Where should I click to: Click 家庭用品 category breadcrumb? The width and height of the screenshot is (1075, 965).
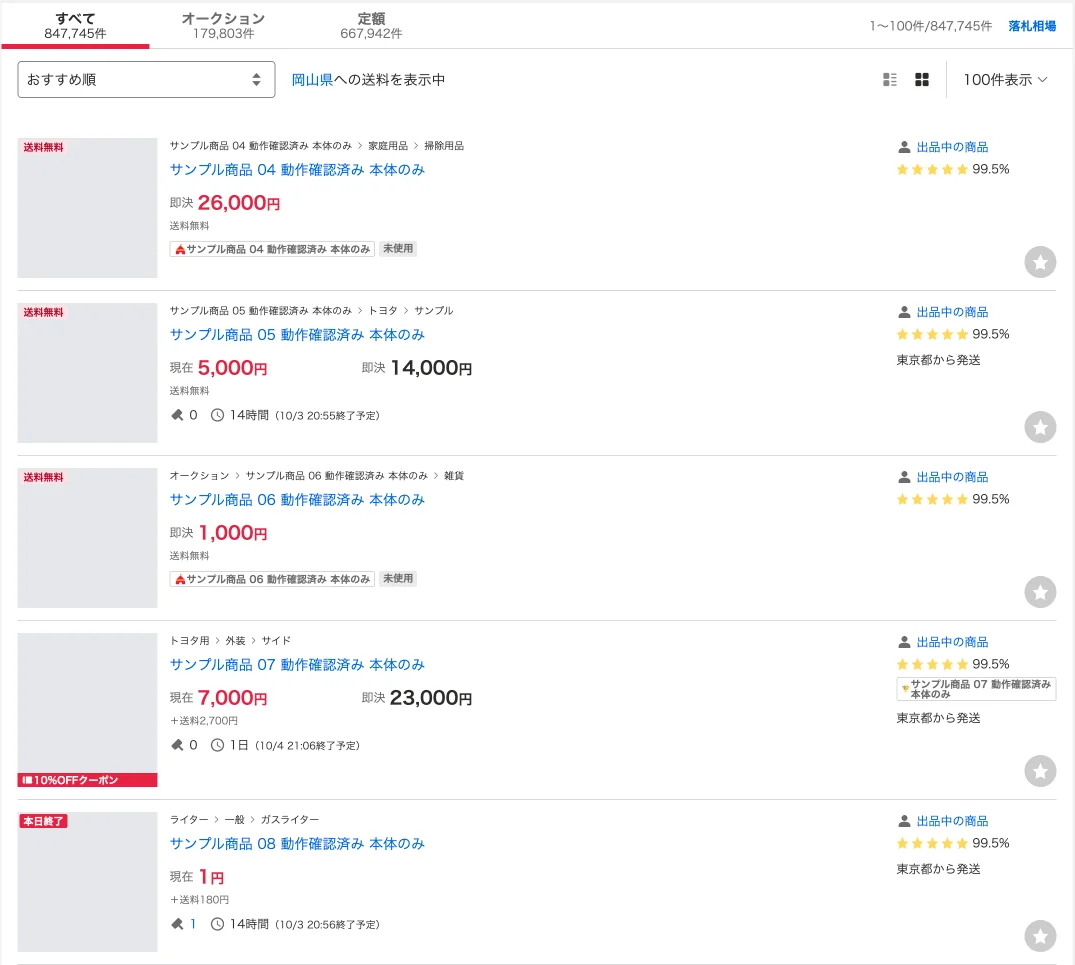point(388,146)
